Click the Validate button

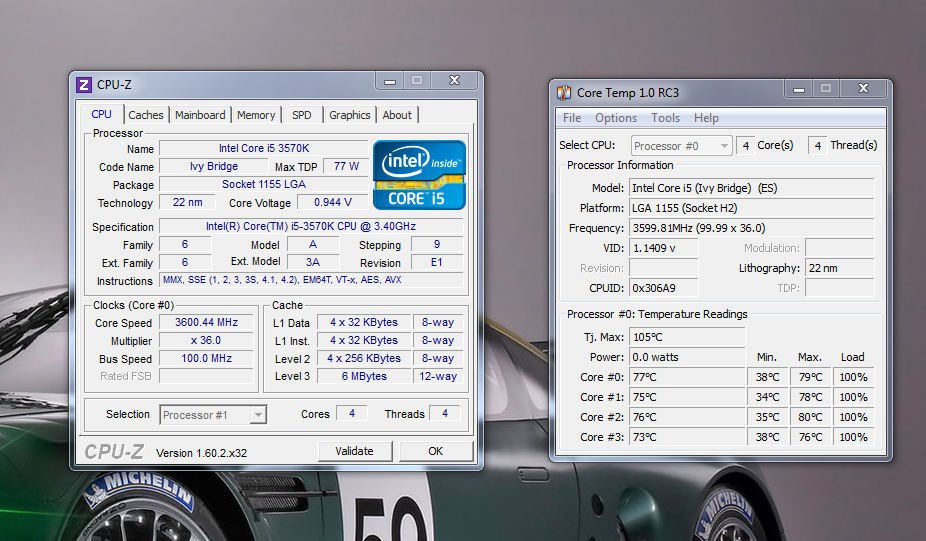point(354,451)
